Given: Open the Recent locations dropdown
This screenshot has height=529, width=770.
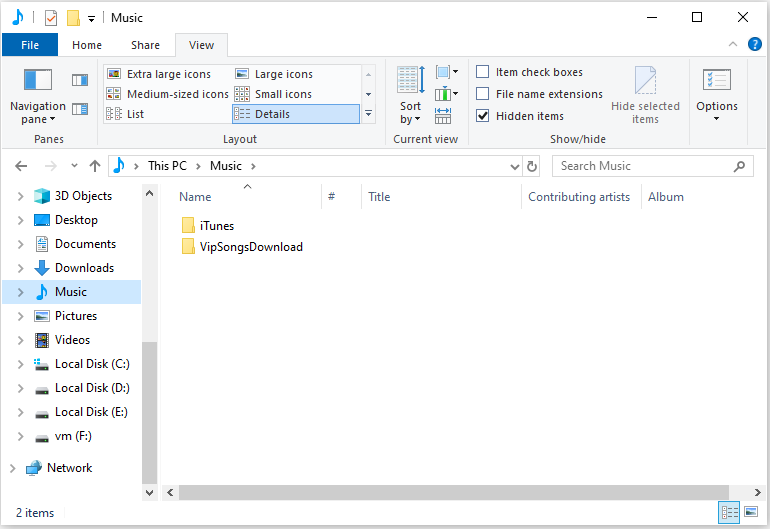Looking at the screenshot, I should point(74,166).
